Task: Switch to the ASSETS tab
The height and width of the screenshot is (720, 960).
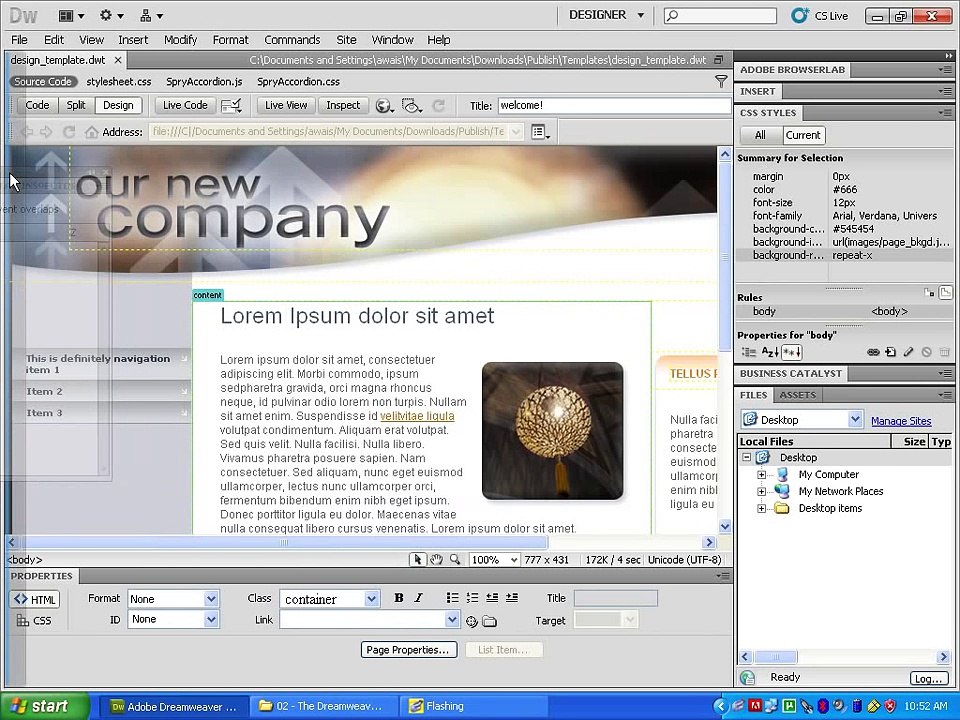Action: 798,395
